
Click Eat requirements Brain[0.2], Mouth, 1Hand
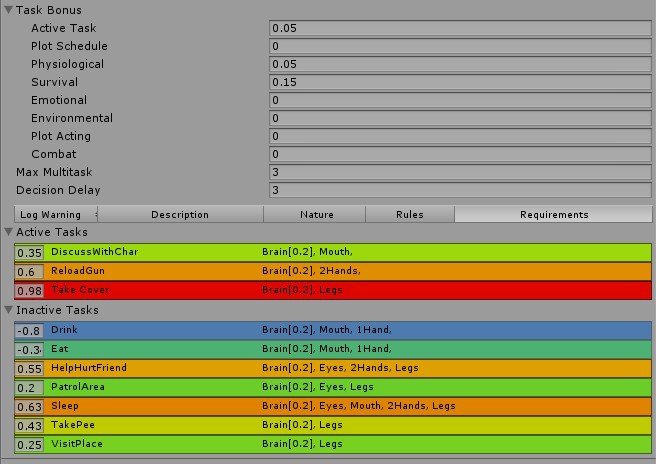pos(327,349)
